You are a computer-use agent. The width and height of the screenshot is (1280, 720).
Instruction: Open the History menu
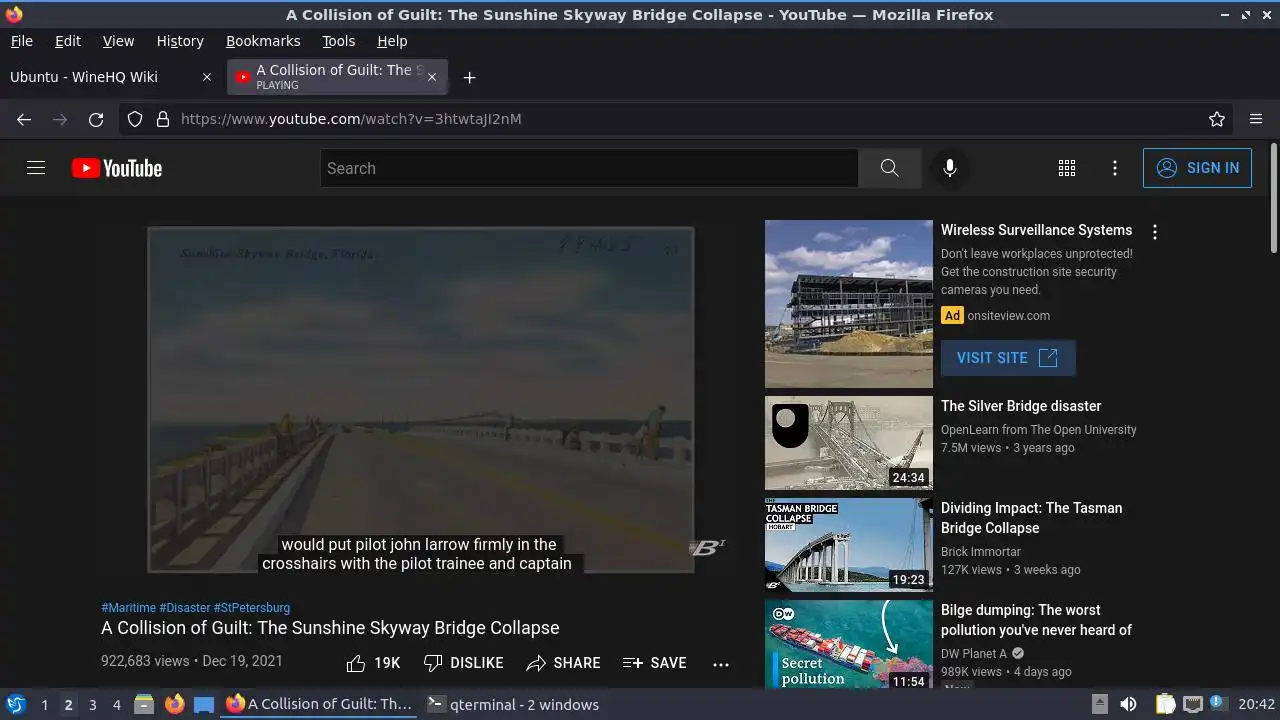(180, 41)
